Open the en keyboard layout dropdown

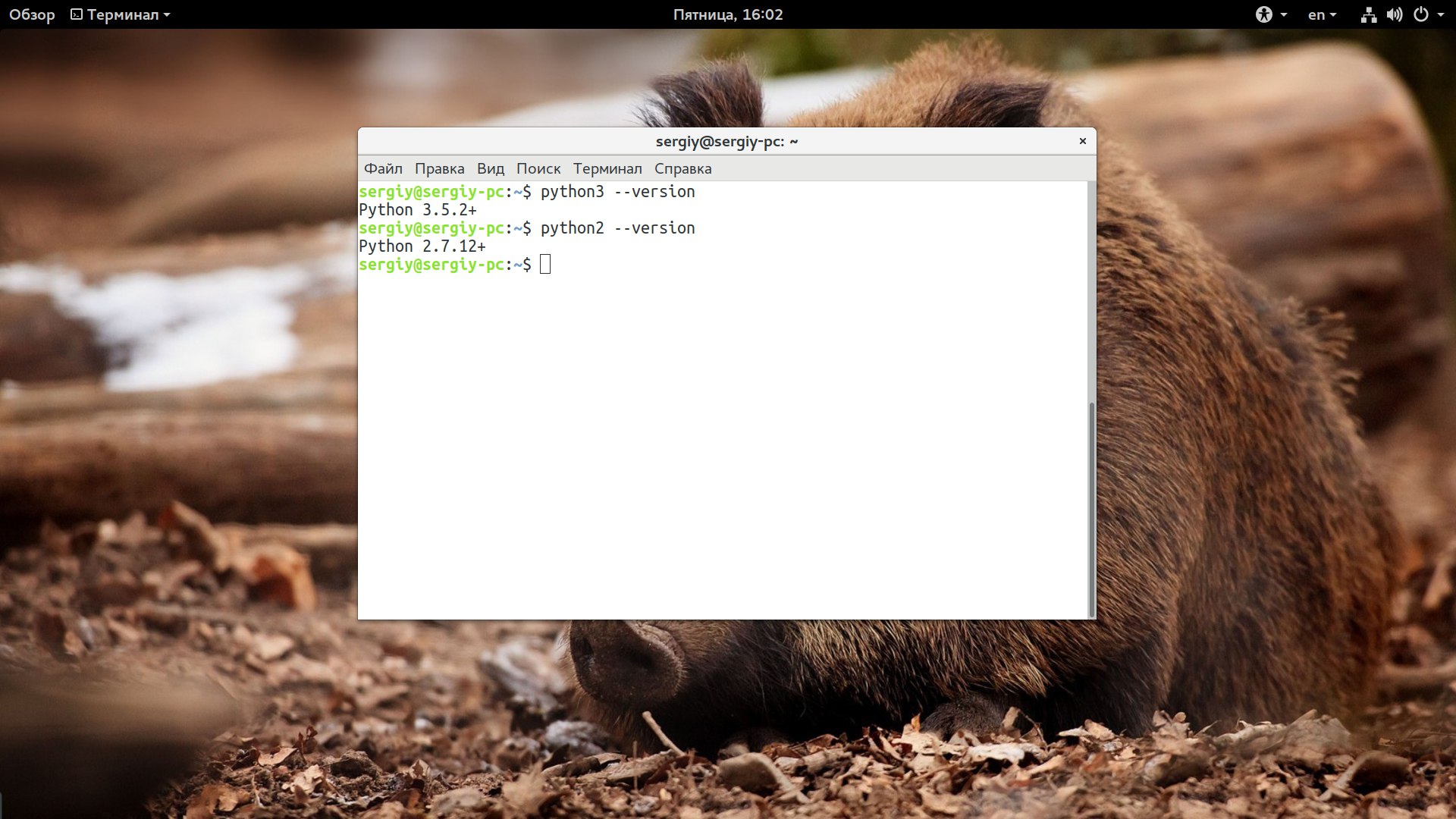[x=1322, y=14]
